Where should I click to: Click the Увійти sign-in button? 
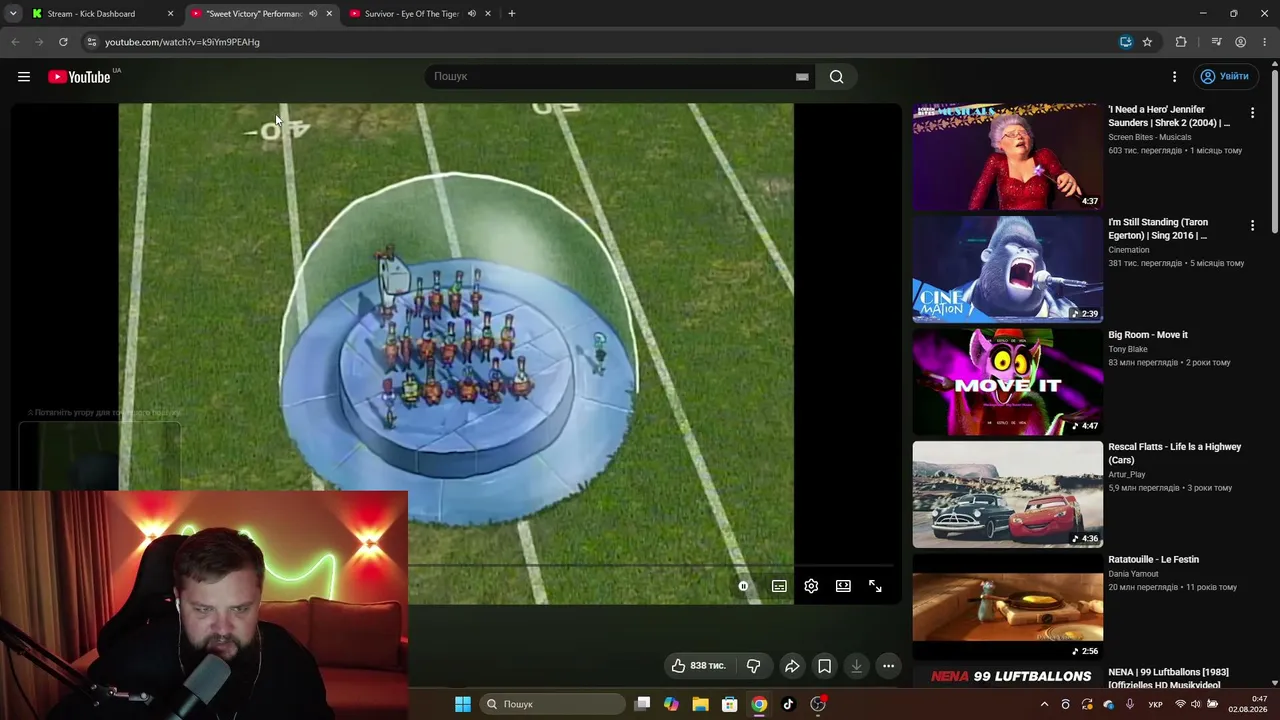point(1225,77)
